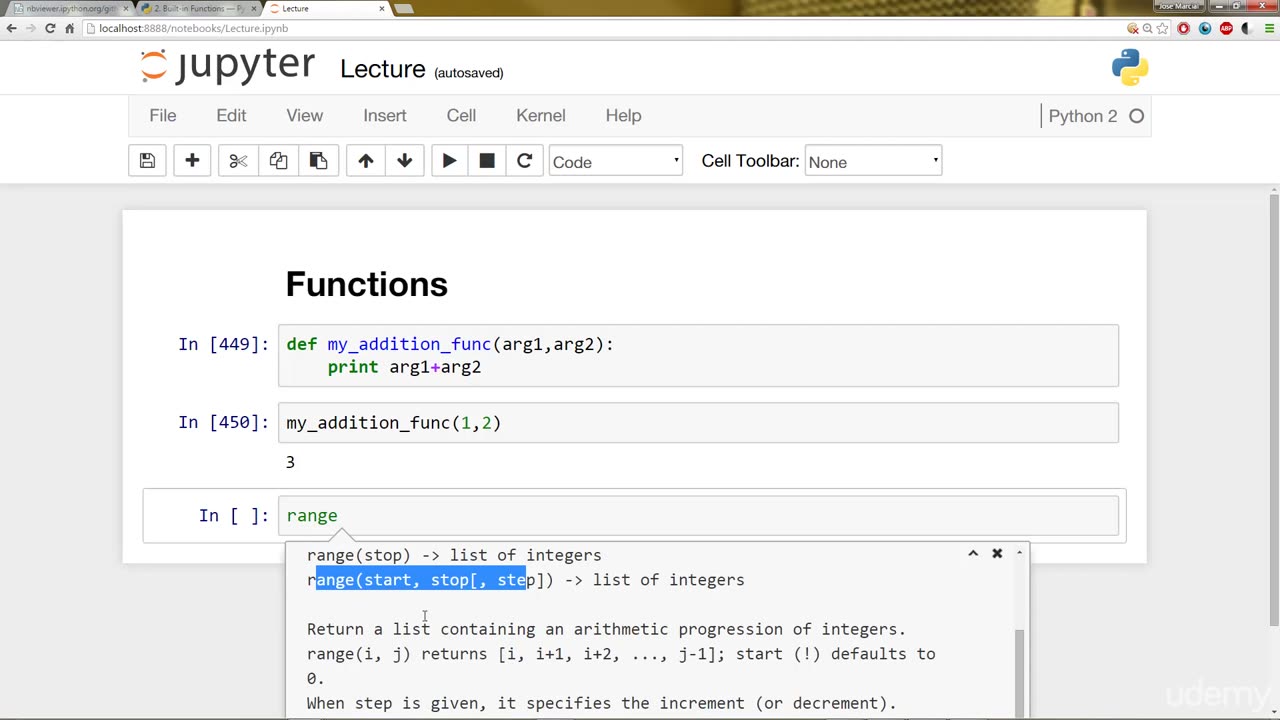Click the blocked cookie icon in the address bar

point(1131,29)
